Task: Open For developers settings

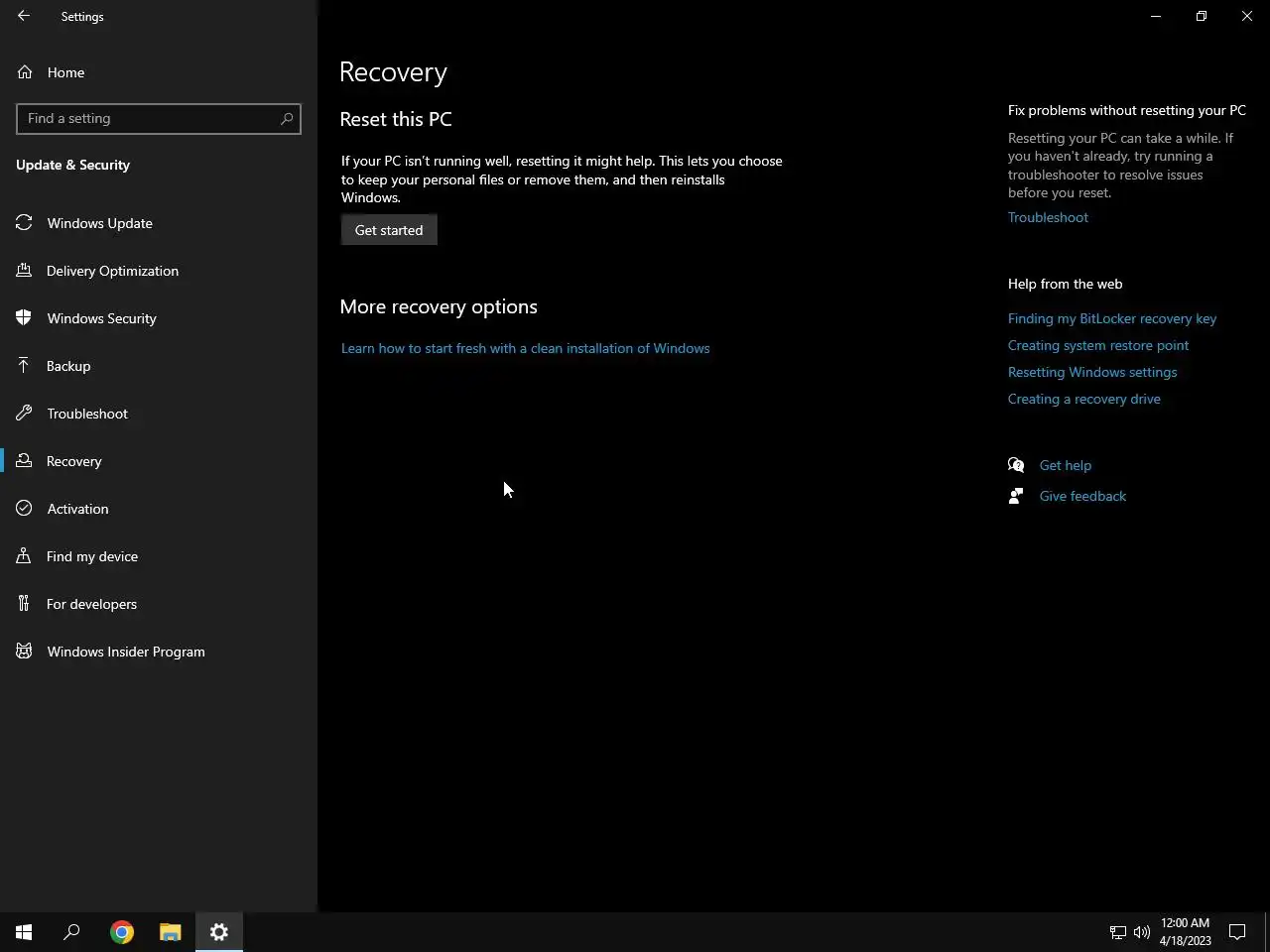Action: pos(159,604)
